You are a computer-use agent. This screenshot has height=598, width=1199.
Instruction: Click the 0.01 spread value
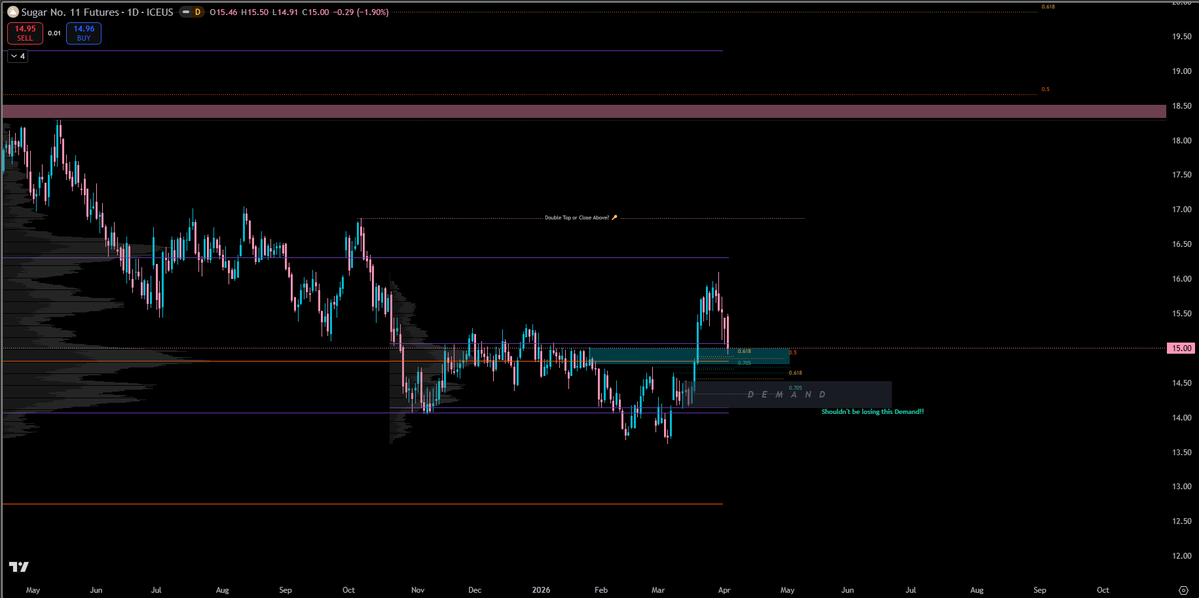click(54, 33)
